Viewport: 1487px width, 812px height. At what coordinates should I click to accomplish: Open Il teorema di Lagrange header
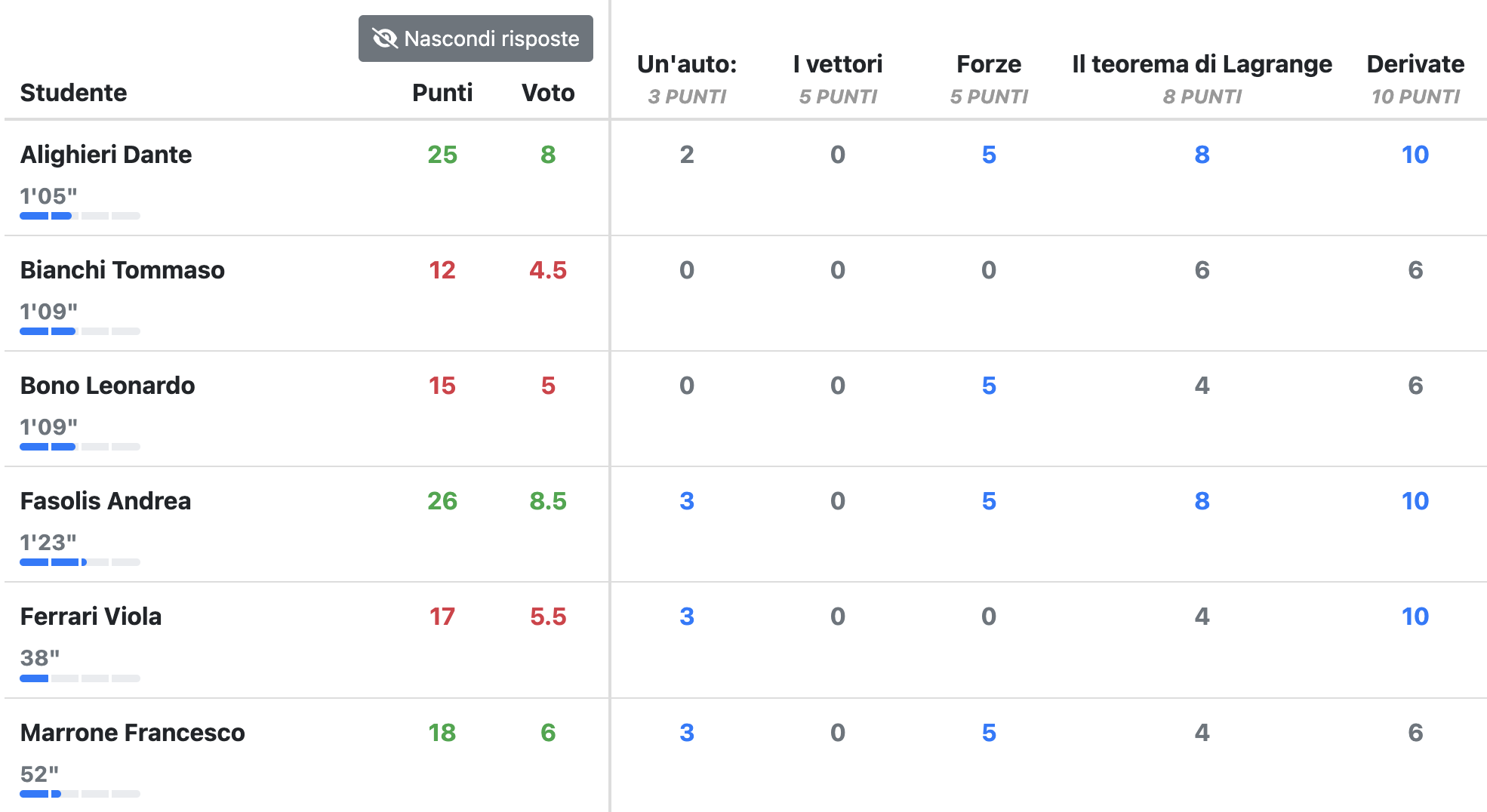tap(1201, 65)
